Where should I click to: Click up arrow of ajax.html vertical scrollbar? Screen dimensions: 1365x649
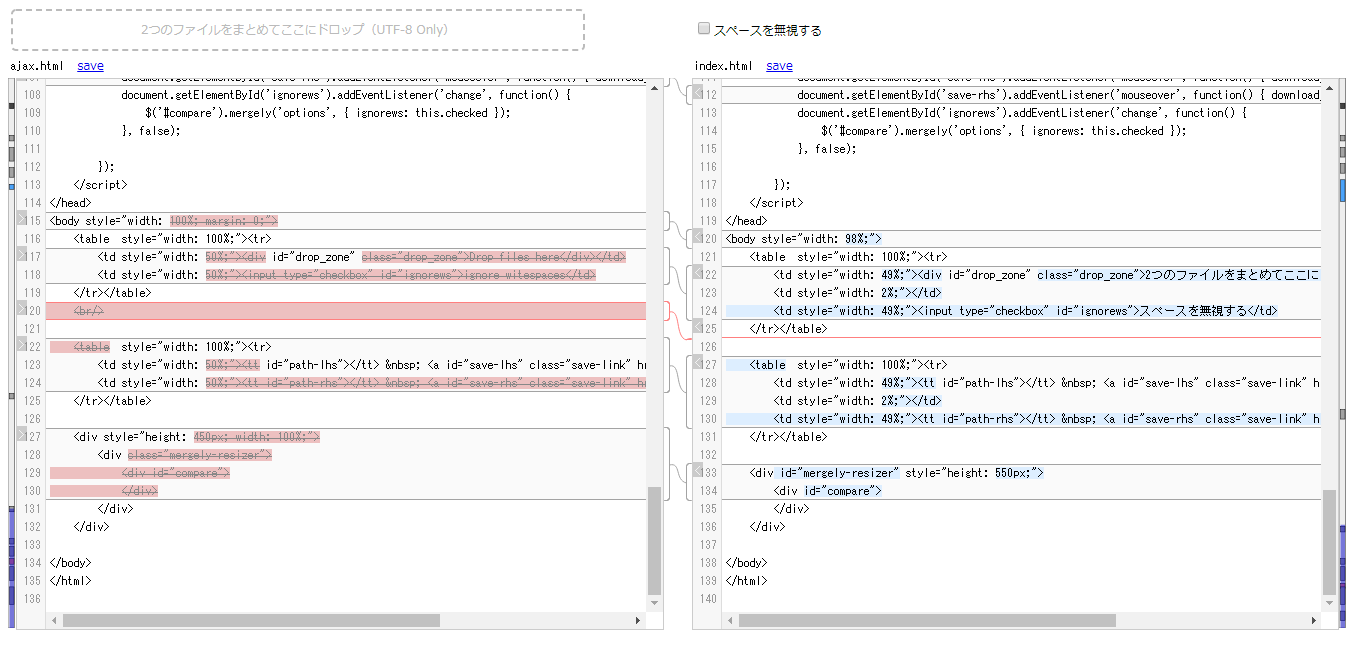655,86
